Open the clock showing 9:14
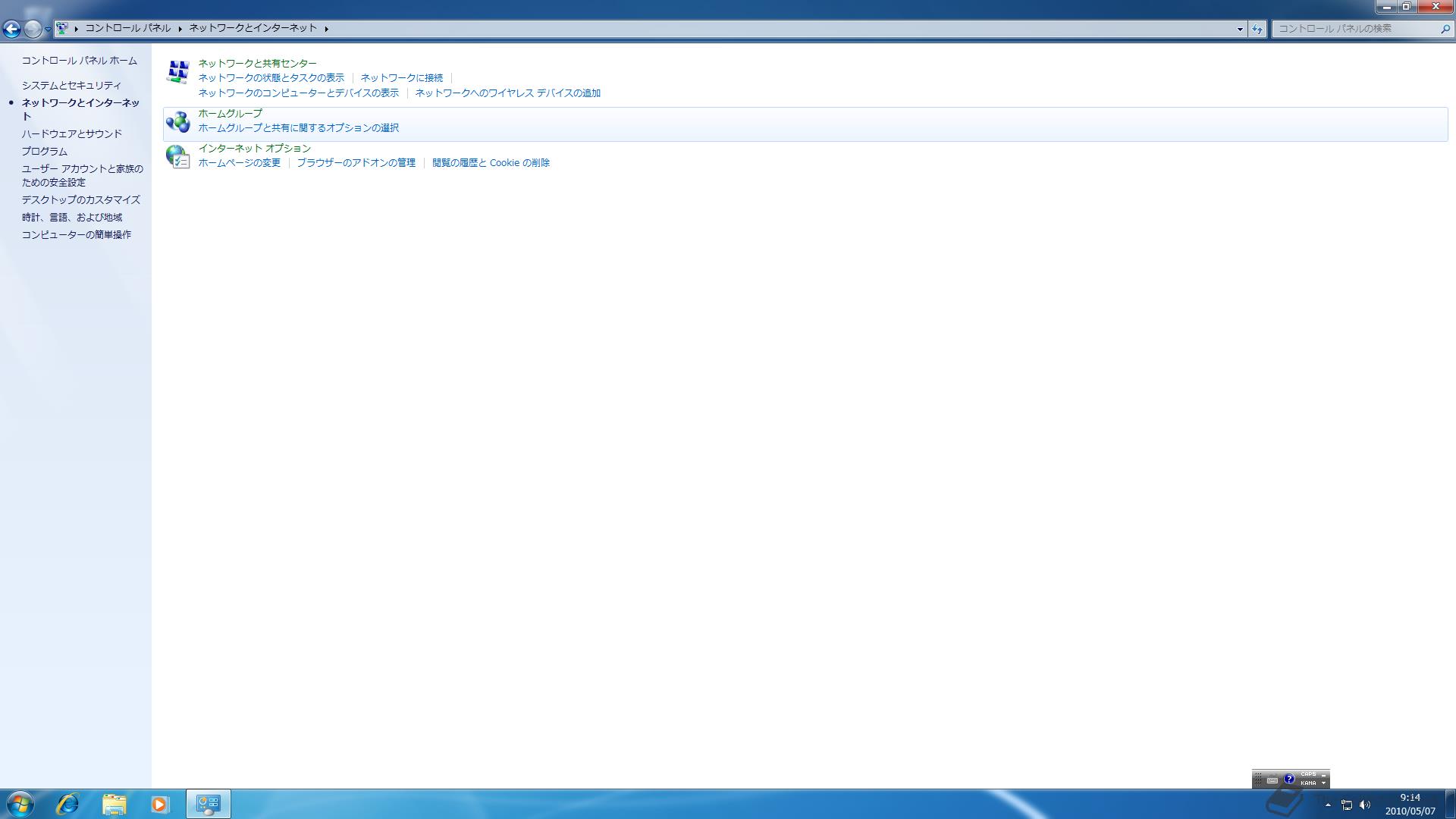 pyautogui.click(x=1410, y=805)
